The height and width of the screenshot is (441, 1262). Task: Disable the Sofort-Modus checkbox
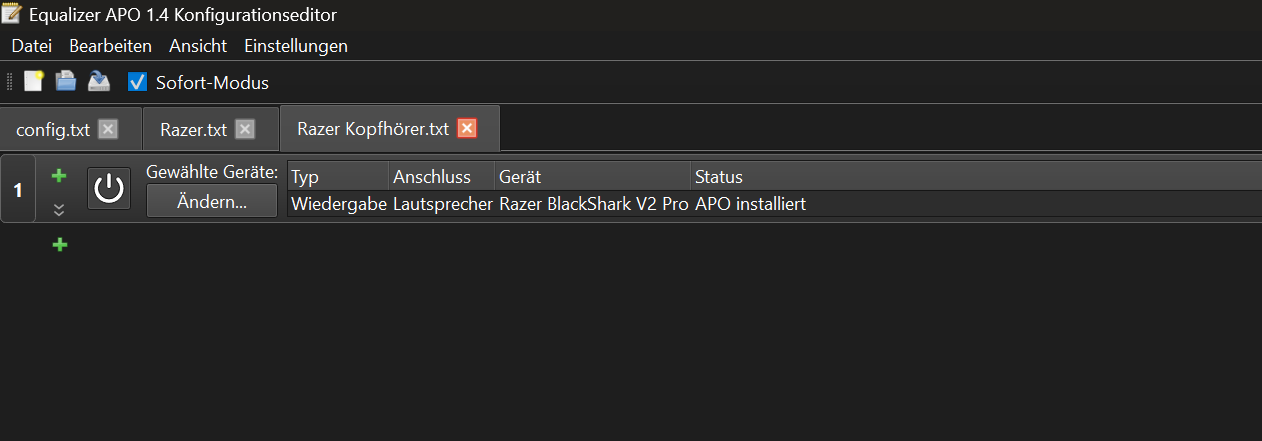point(138,83)
